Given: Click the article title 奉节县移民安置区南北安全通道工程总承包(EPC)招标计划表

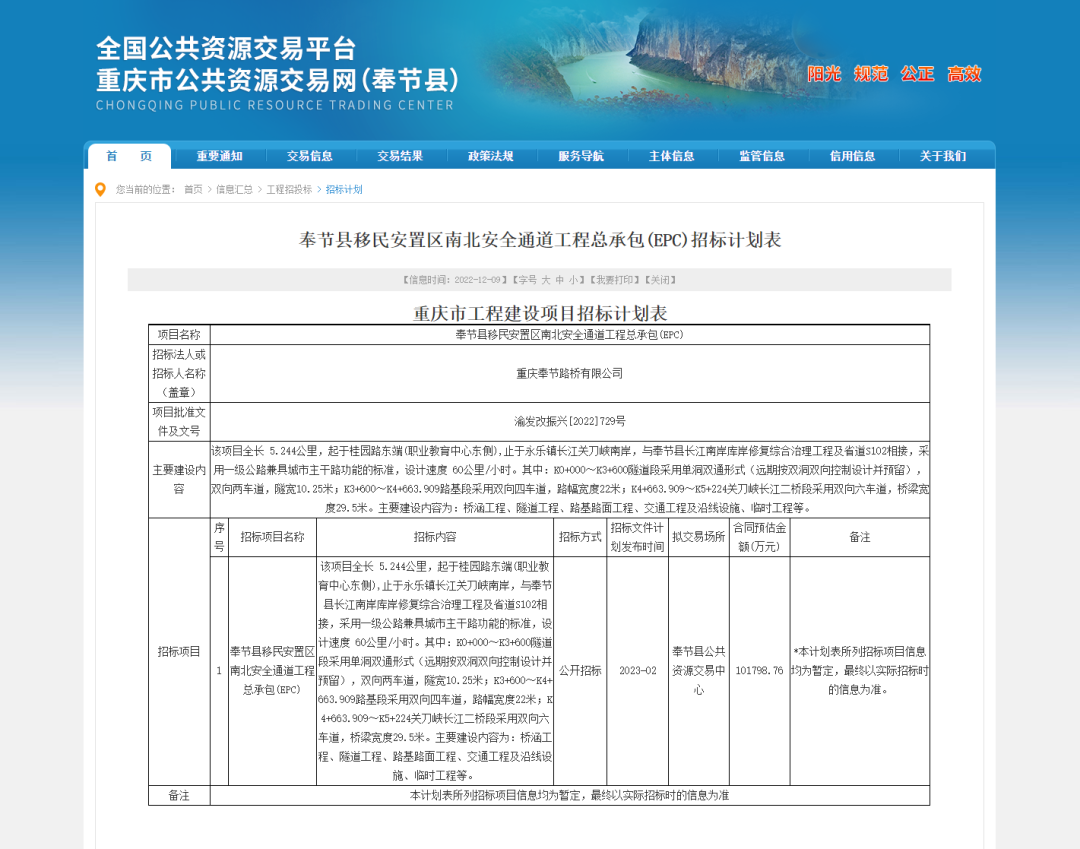Looking at the screenshot, I should tap(540, 240).
